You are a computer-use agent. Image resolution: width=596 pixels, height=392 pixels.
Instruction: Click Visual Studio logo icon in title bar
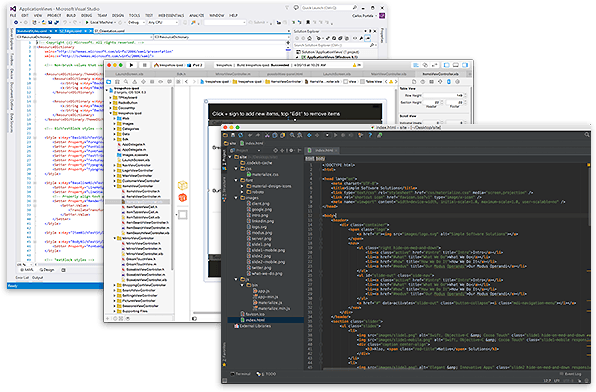tap(13, 8)
